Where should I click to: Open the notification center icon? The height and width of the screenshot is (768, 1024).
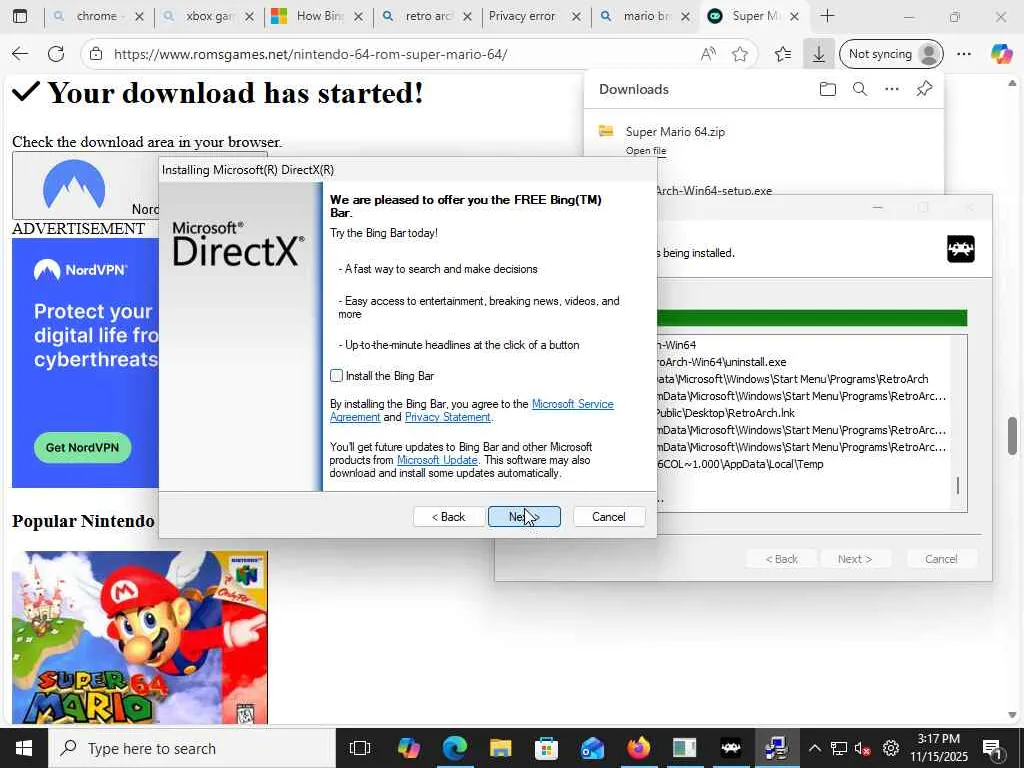[x=991, y=748]
